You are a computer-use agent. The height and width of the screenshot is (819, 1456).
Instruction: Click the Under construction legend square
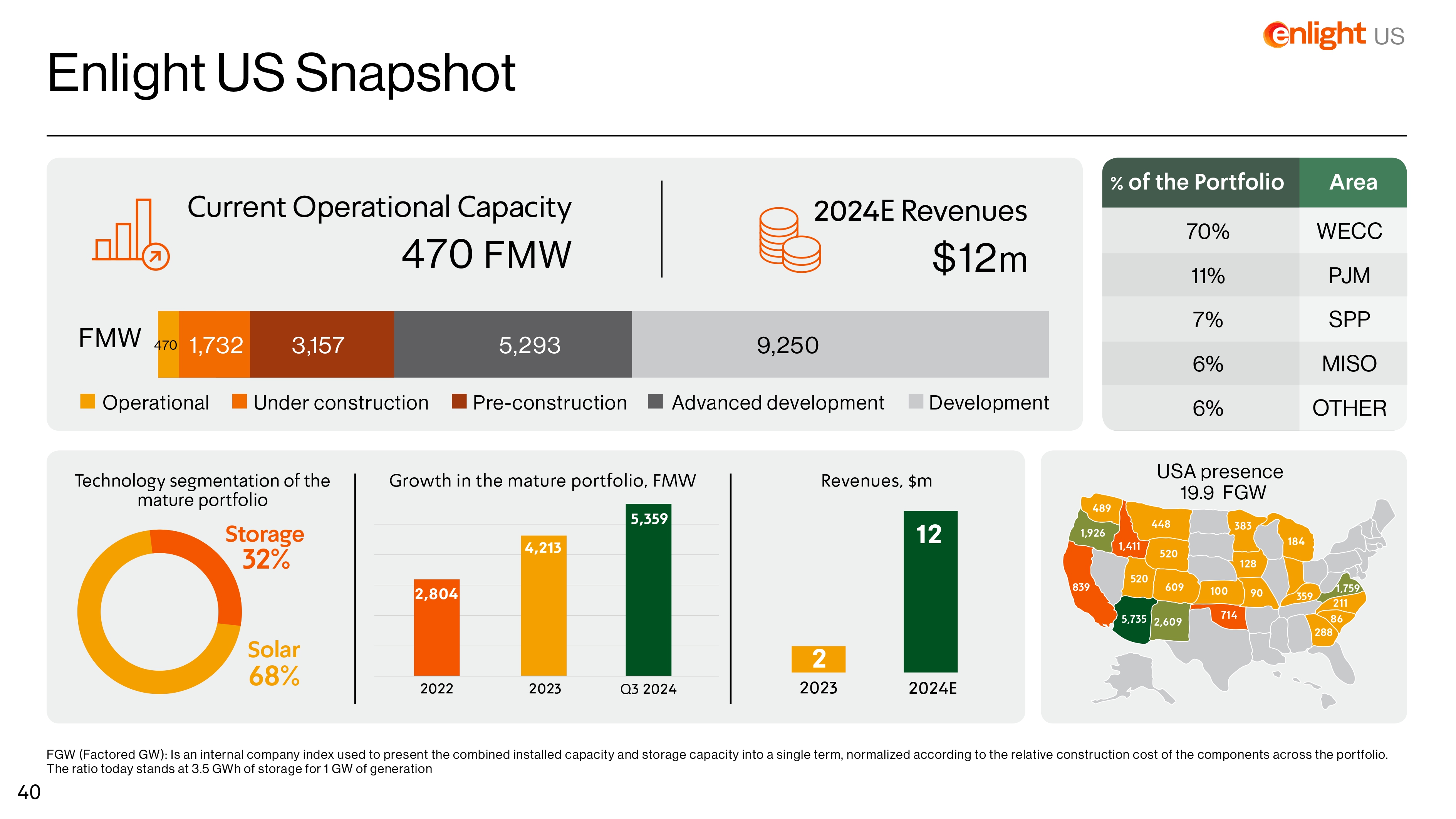point(239,401)
